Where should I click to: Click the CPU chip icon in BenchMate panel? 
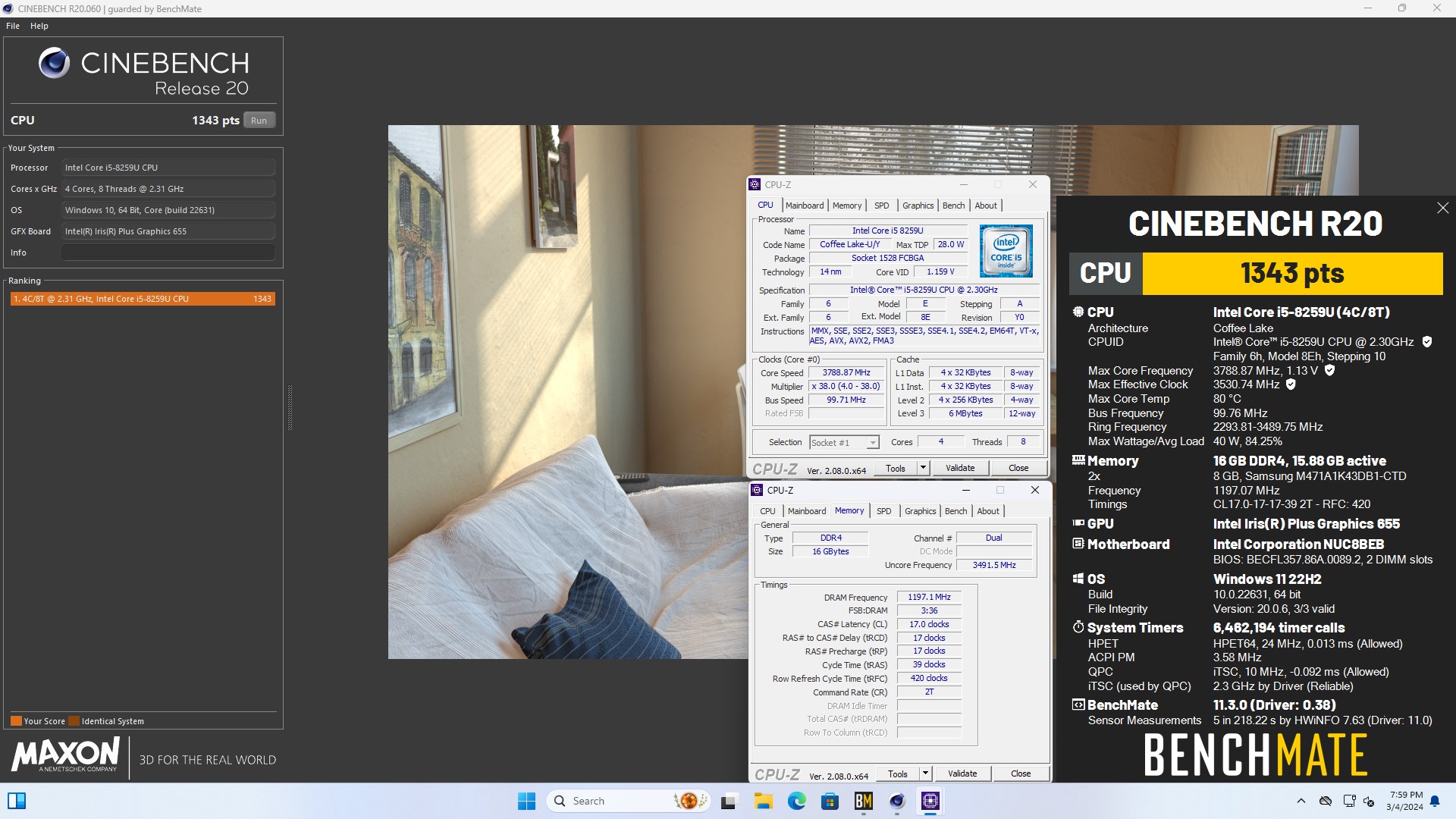tap(1078, 312)
